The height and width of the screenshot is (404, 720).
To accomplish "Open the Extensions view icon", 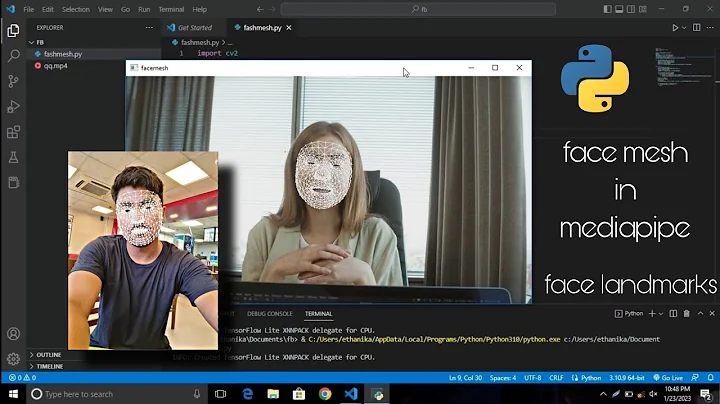I will click(x=13, y=132).
